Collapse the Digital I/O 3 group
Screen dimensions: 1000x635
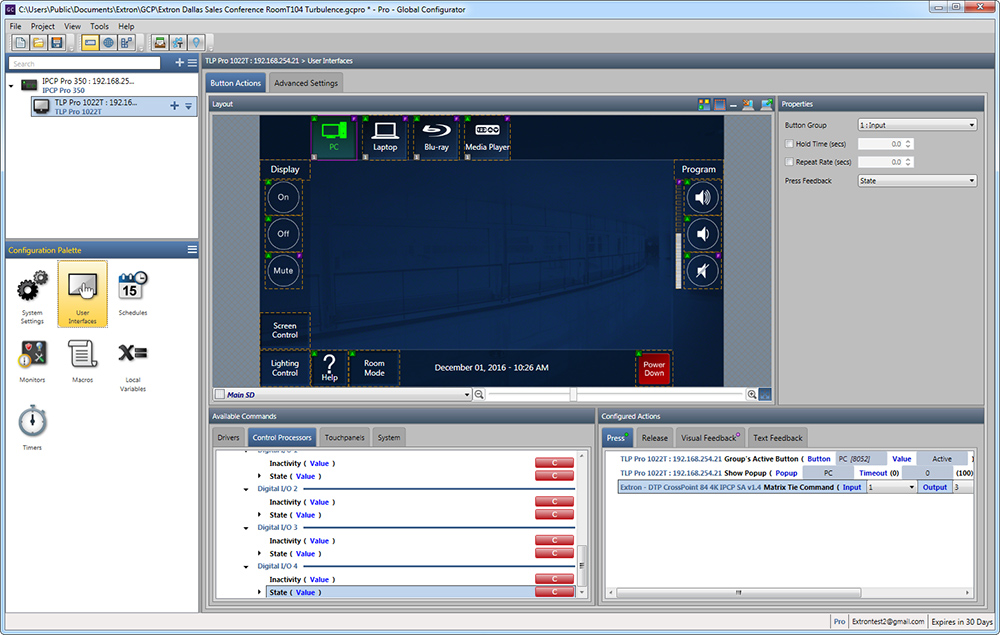[x=246, y=528]
